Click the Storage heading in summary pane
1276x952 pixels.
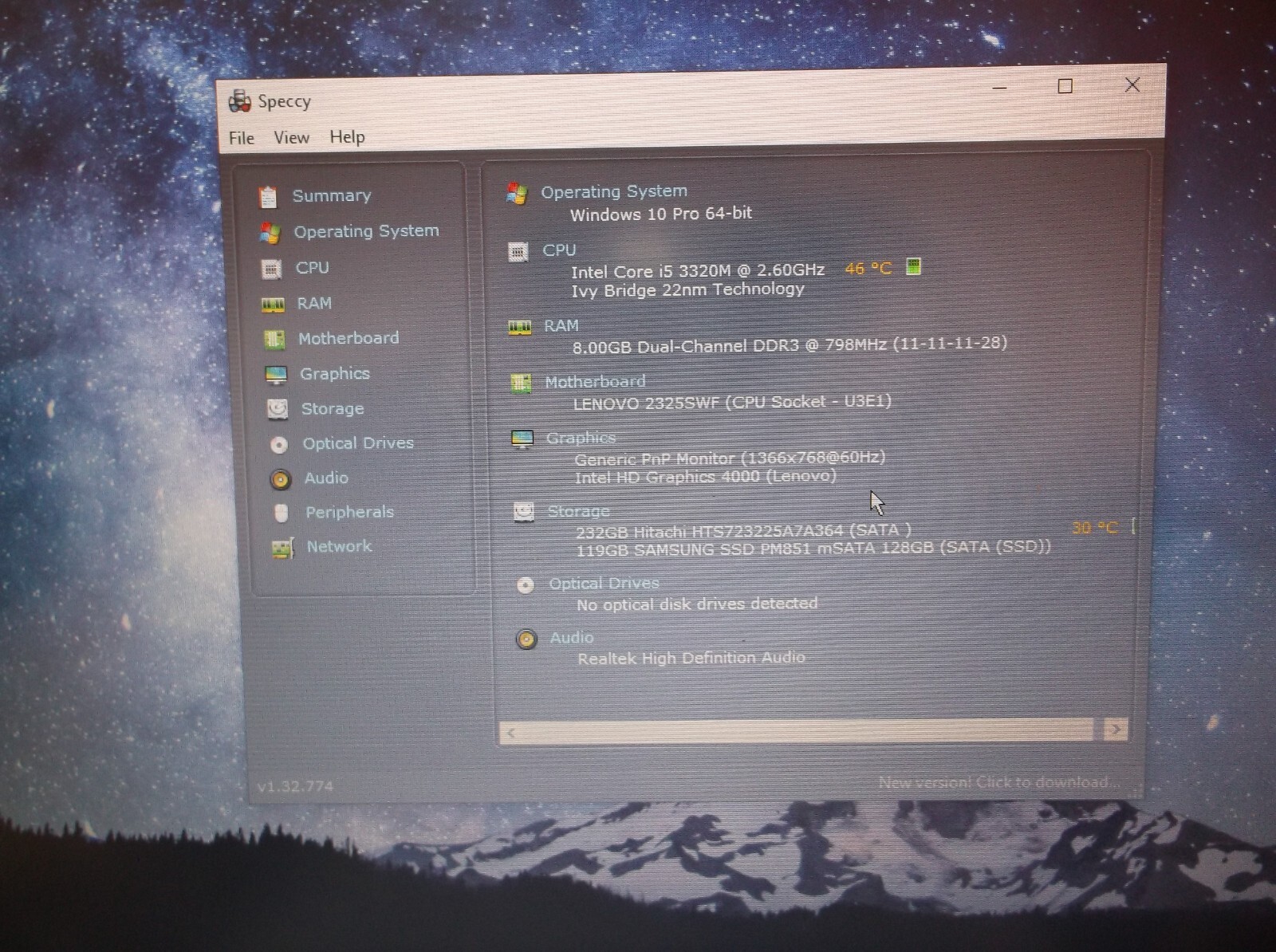[x=578, y=511]
